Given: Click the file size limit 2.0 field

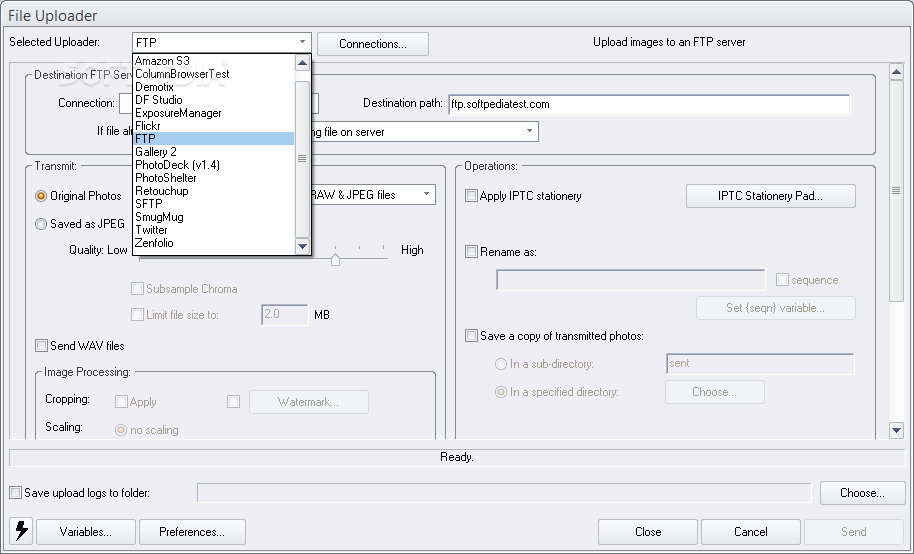Looking at the screenshot, I should pyautogui.click(x=284, y=314).
